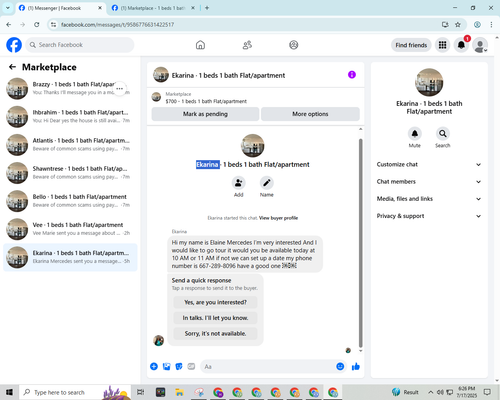Switch to Messenger | Facebook tab
The height and width of the screenshot is (400, 500).
tap(60, 8)
